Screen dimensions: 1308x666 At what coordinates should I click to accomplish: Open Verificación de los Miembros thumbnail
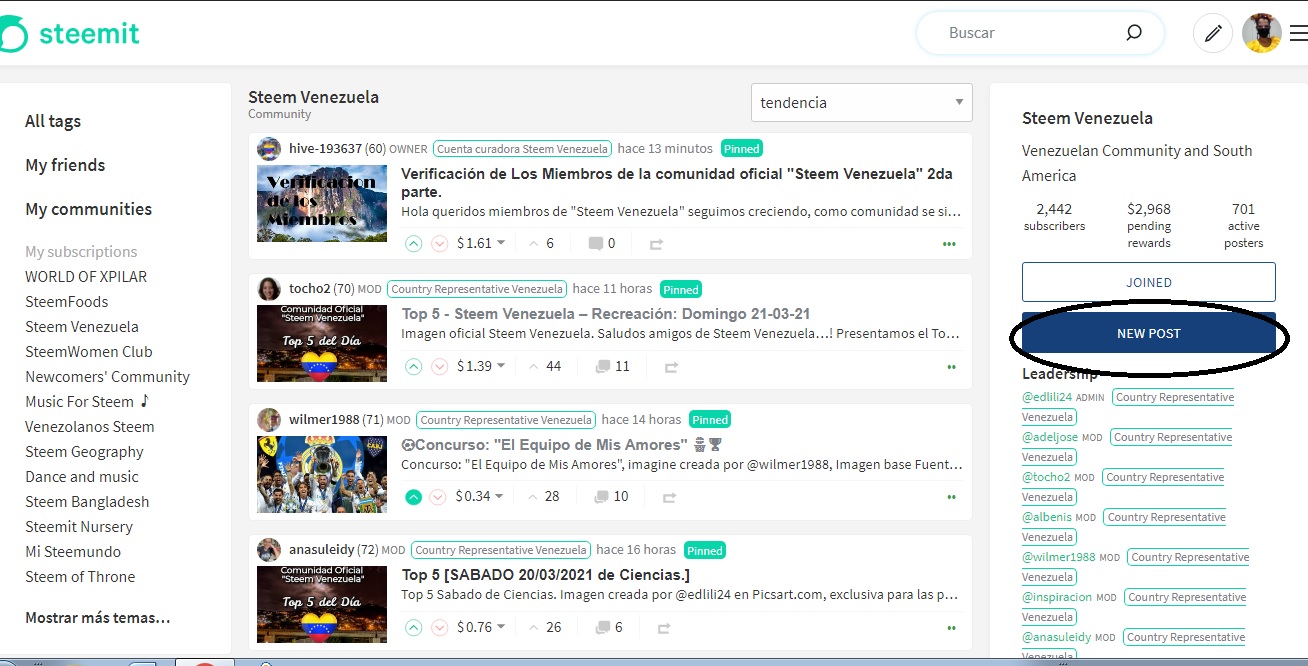(x=322, y=203)
